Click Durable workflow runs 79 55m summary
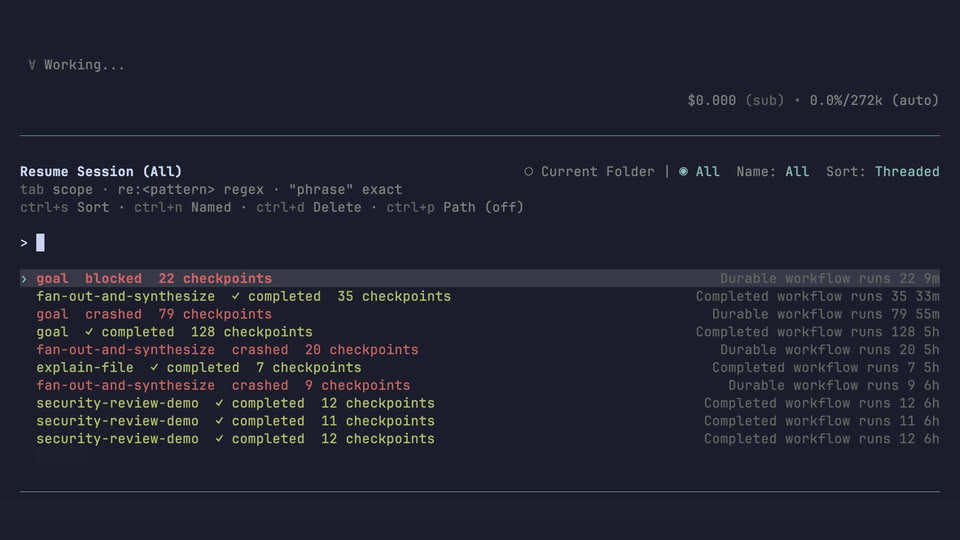960x540 pixels. 825,314
